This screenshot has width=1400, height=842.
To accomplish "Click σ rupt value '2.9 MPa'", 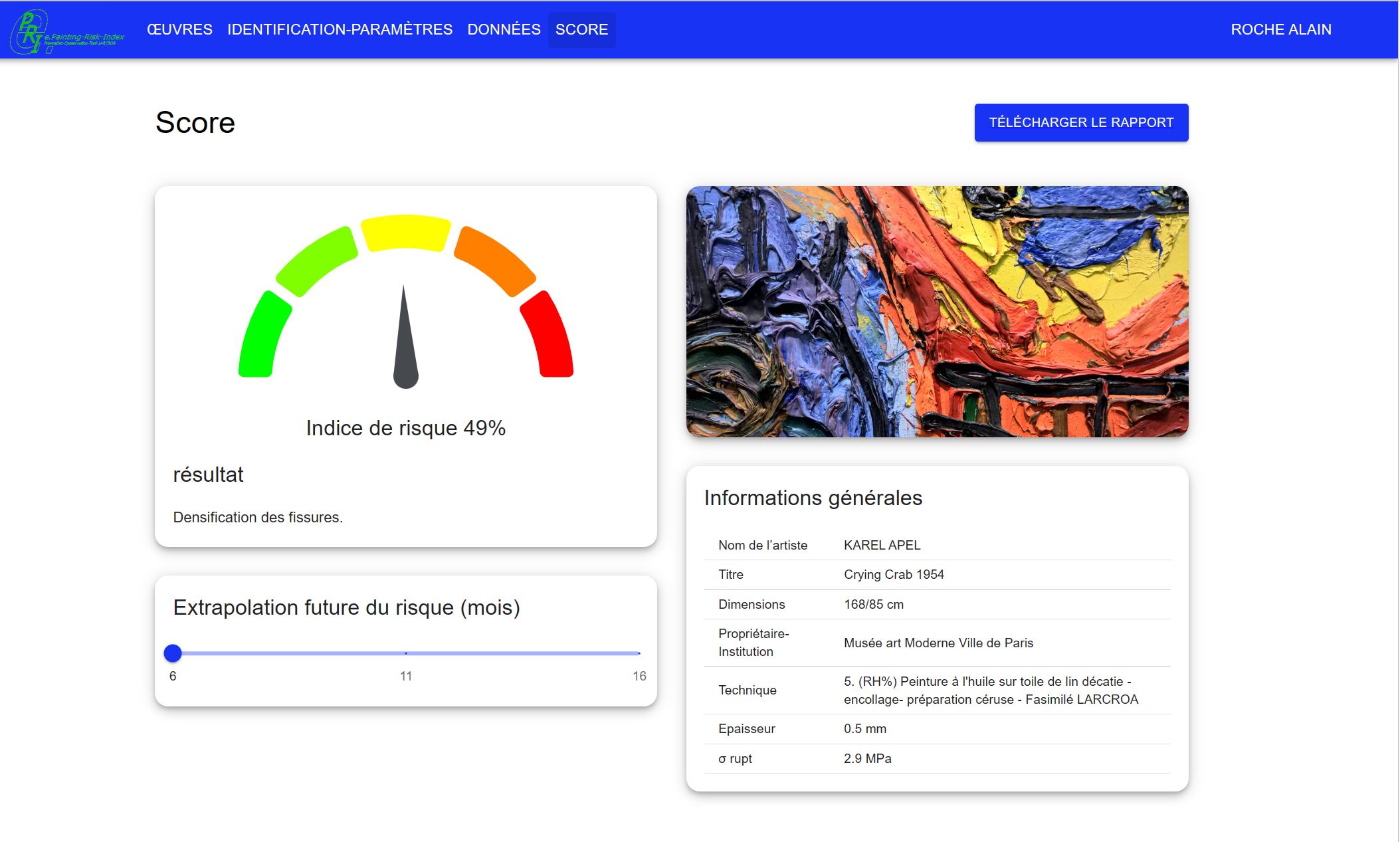I will (868, 758).
